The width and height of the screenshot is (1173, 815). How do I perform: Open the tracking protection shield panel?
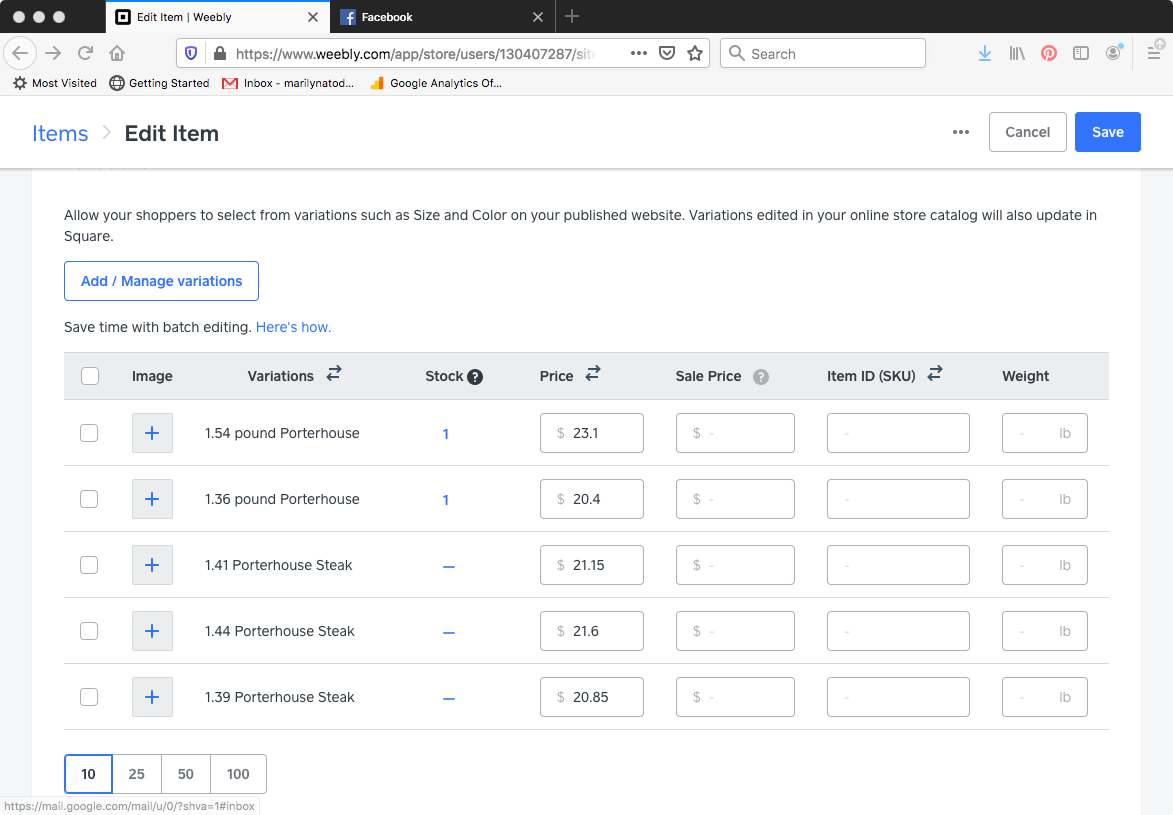(x=190, y=53)
